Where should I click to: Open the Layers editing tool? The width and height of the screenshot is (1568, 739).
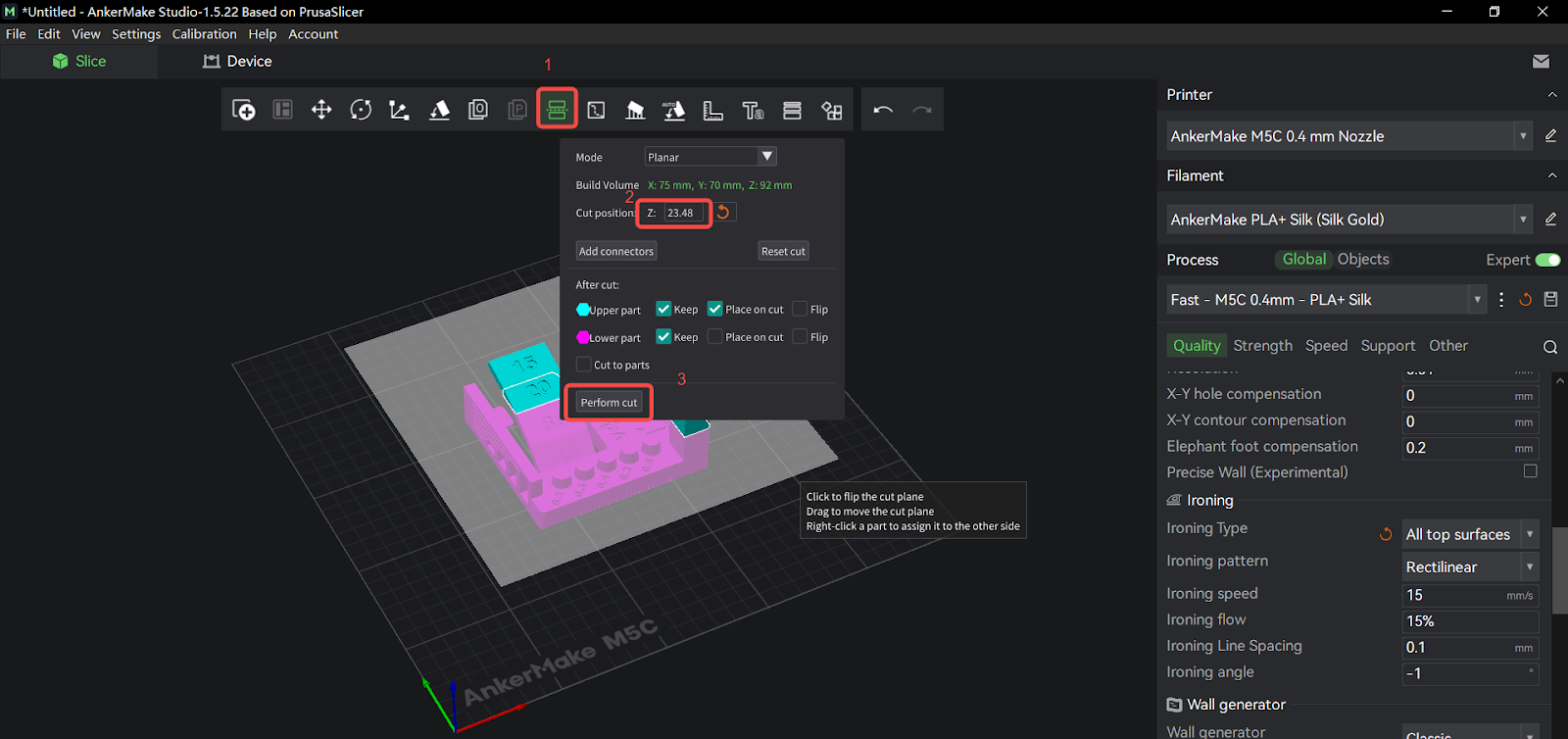pyautogui.click(x=792, y=110)
